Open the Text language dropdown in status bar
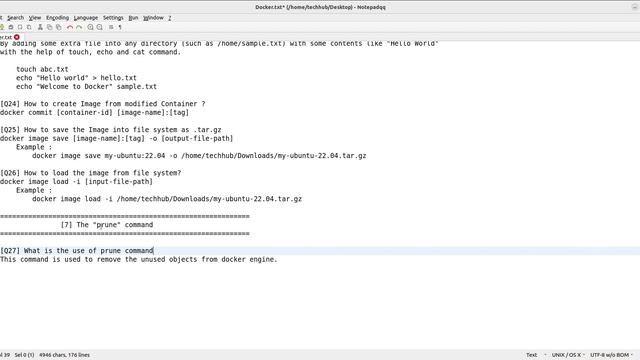Viewport: 640px width, 360px height. click(x=535, y=355)
